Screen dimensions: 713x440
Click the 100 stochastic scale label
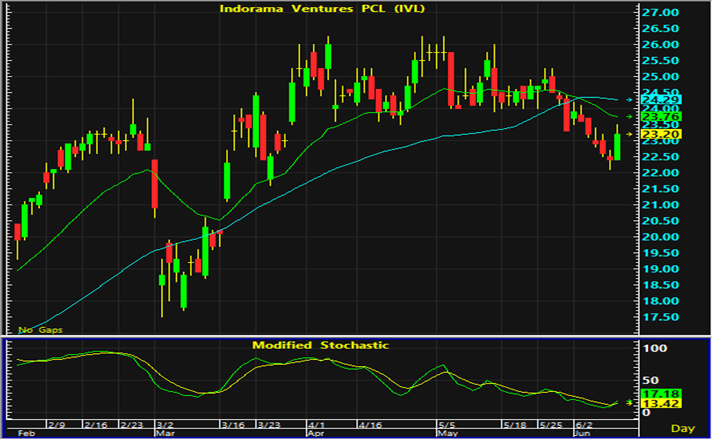click(x=654, y=348)
